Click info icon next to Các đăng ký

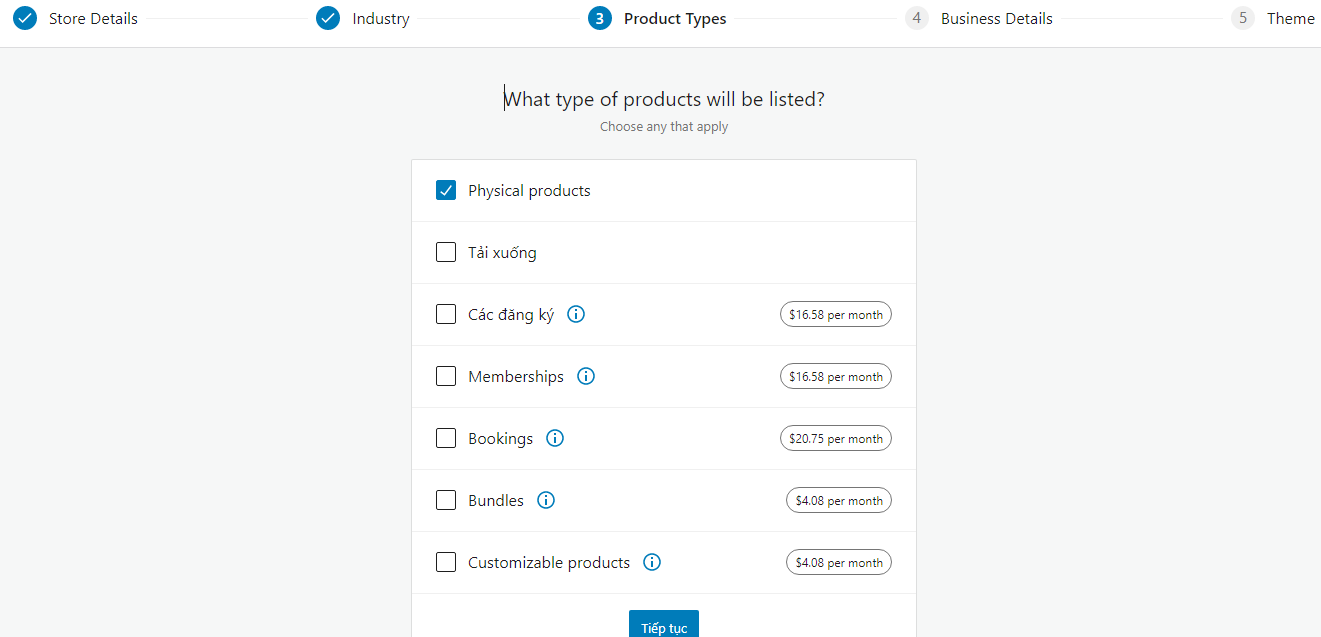point(576,314)
